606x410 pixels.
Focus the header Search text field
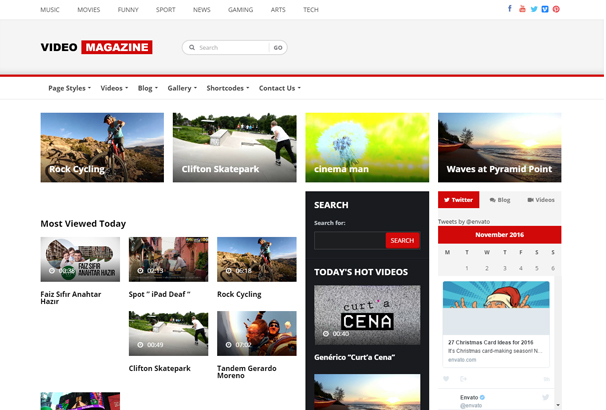(233, 48)
